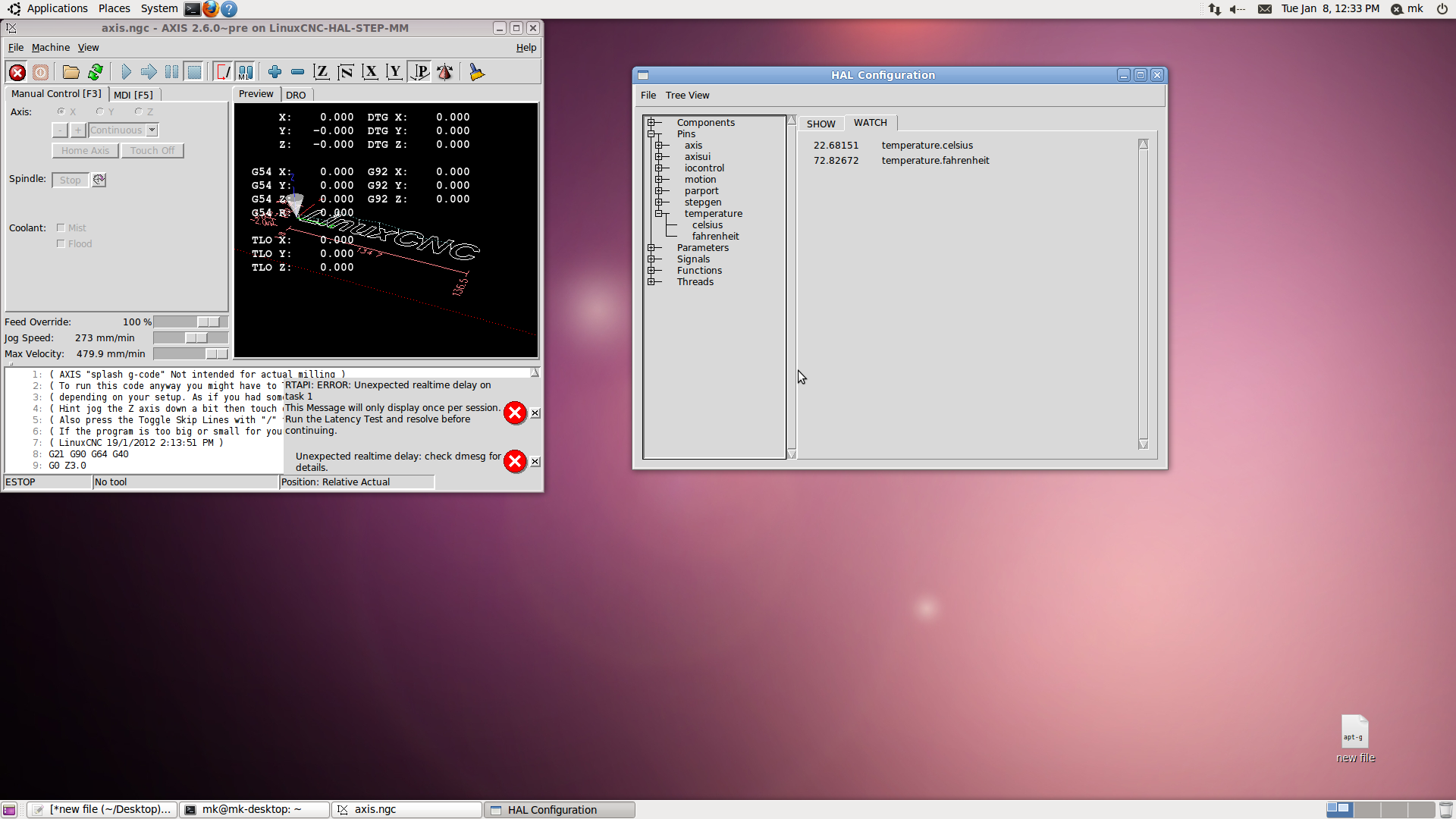The height and width of the screenshot is (819, 1456).
Task: Select the Y axis radio button
Action: (99, 111)
